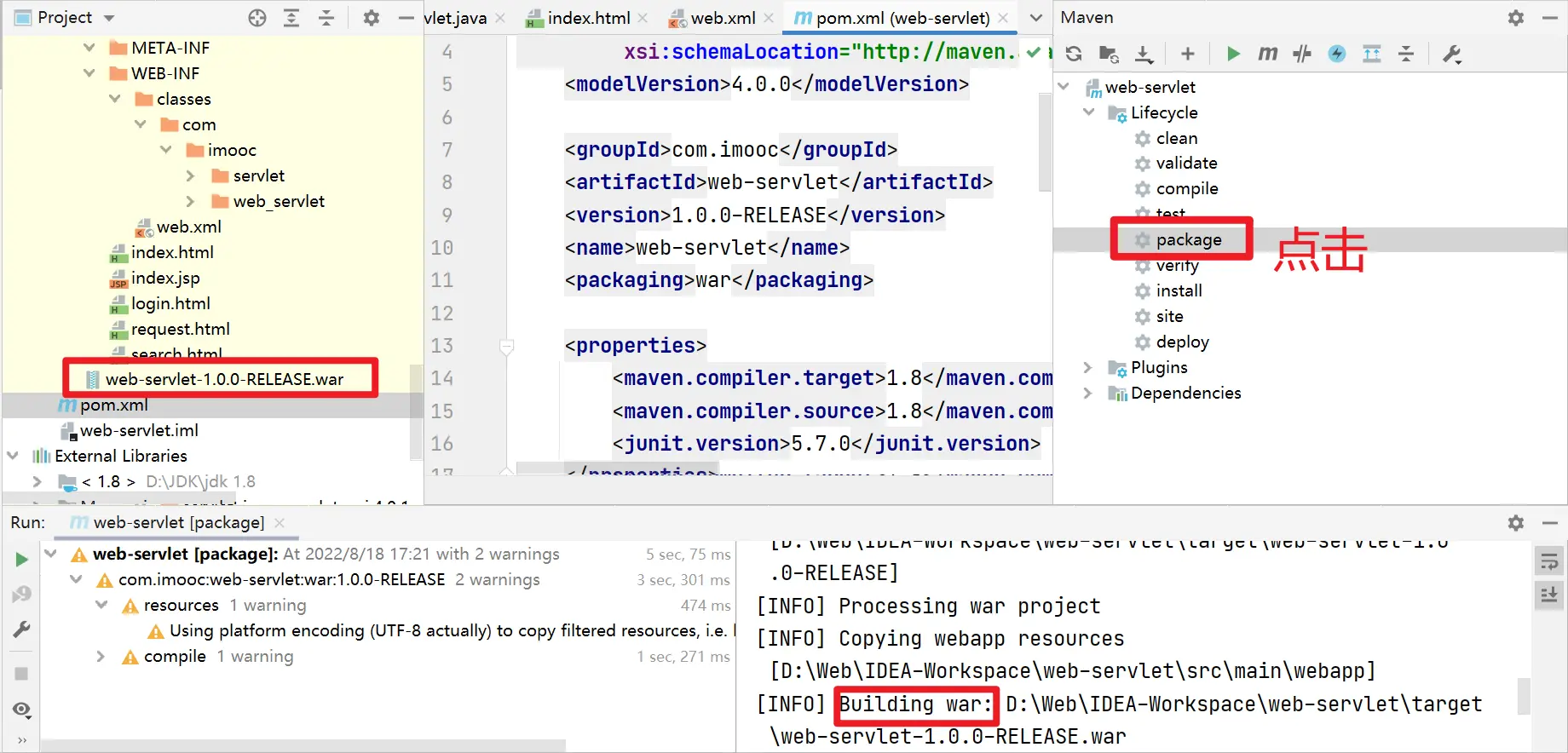Open the Project view dropdown
Viewport: 1568px width, 753px height.
coord(108,18)
